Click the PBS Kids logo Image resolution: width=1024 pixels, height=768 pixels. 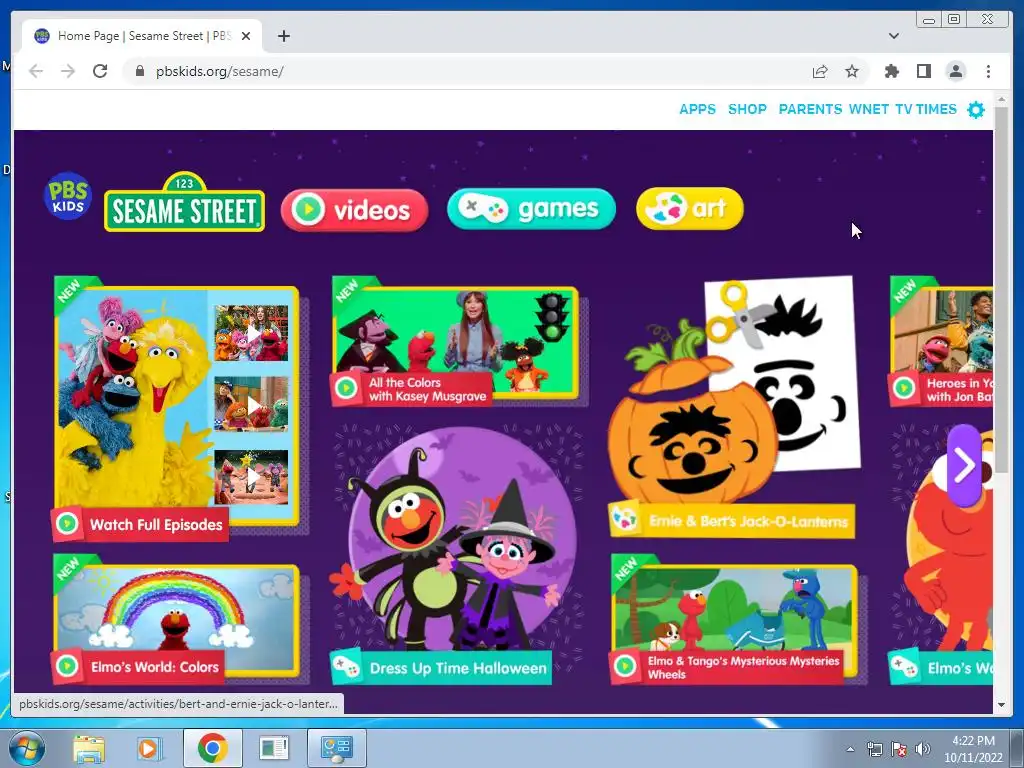coord(68,196)
